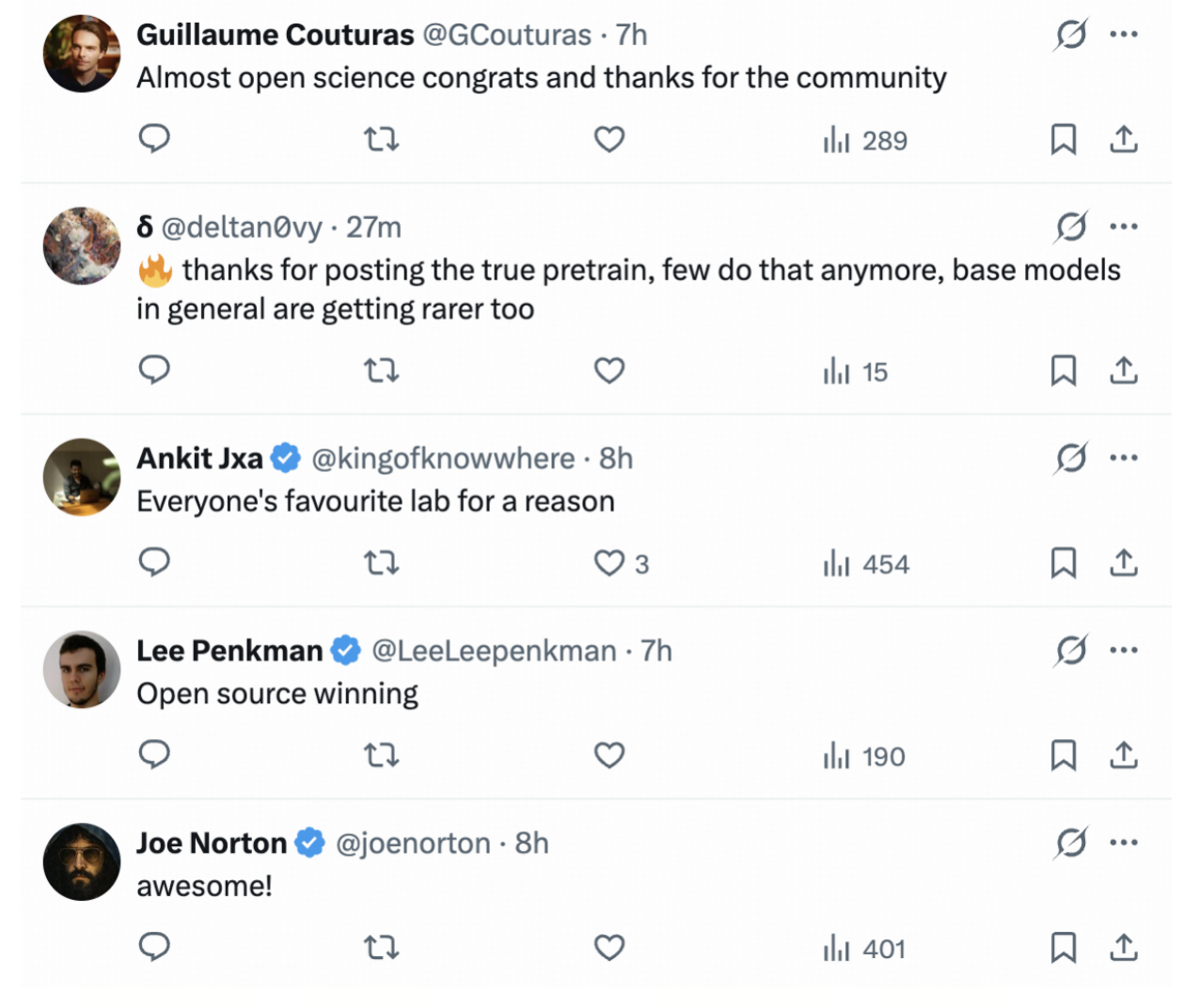Image resolution: width=1183 pixels, height=1008 pixels.
Task: Reply to Guillaume Couturas's tweet
Action: click(x=154, y=139)
